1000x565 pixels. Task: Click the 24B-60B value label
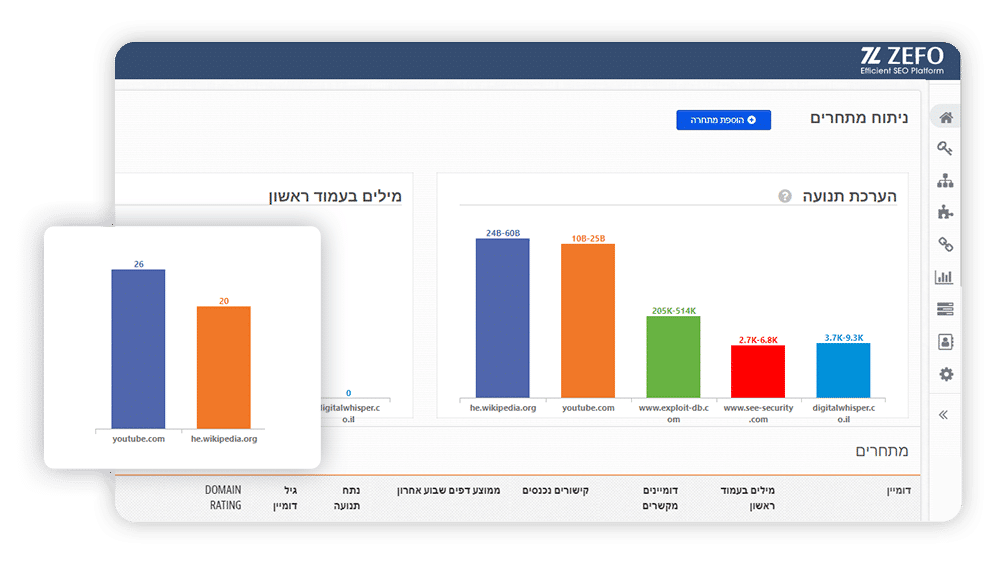point(503,233)
